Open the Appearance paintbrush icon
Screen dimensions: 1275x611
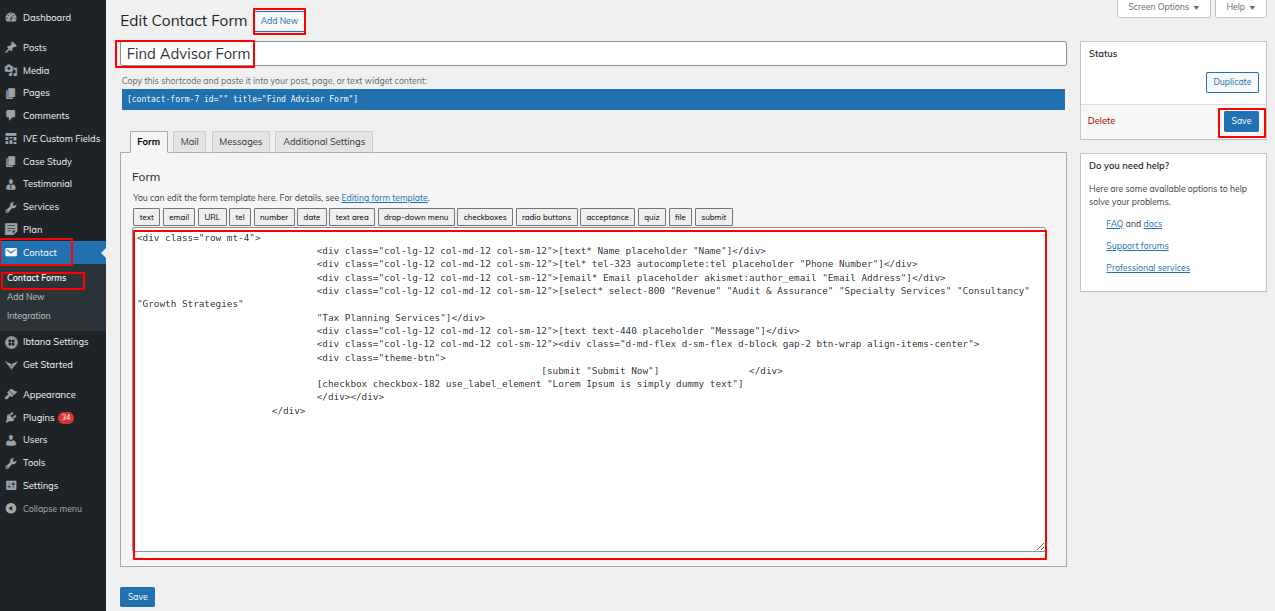pyautogui.click(x=11, y=395)
